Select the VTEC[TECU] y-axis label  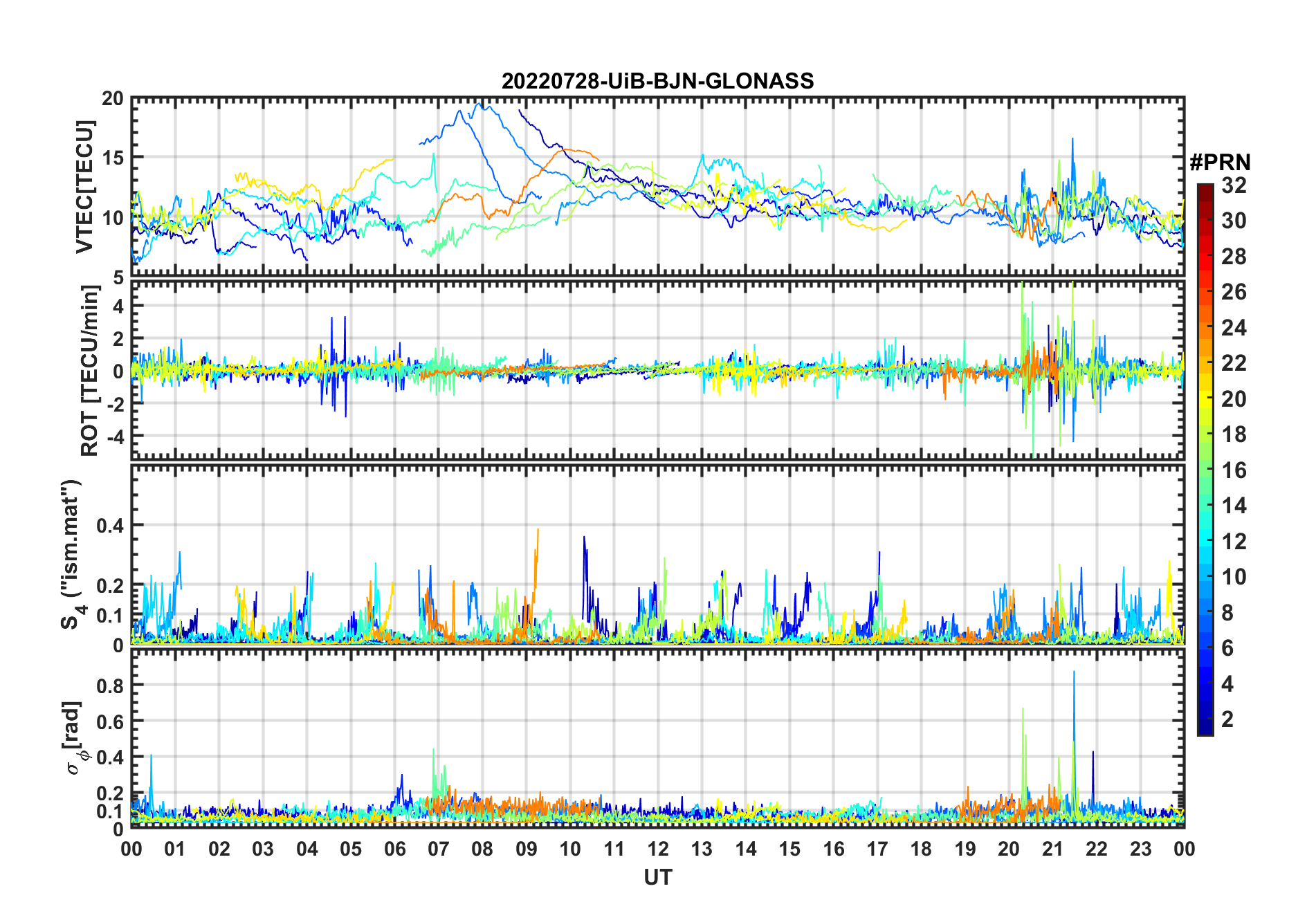click(x=84, y=187)
